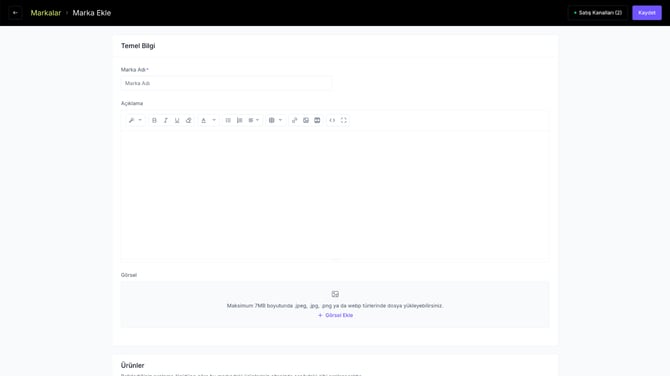Toggle bold formatting in description editor
Viewport: 670px width, 376px height.
point(154,120)
